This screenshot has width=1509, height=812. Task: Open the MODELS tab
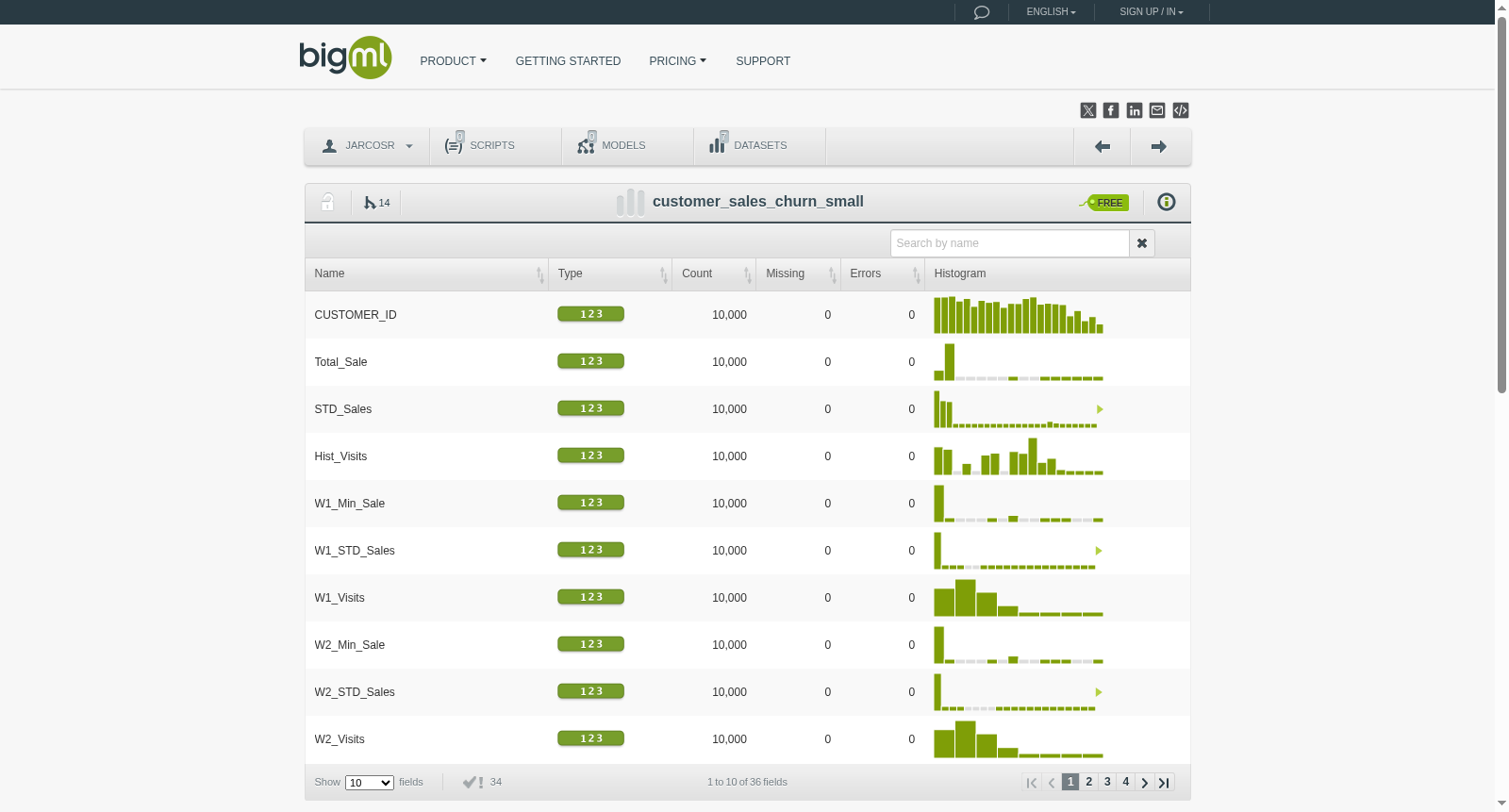(627, 146)
